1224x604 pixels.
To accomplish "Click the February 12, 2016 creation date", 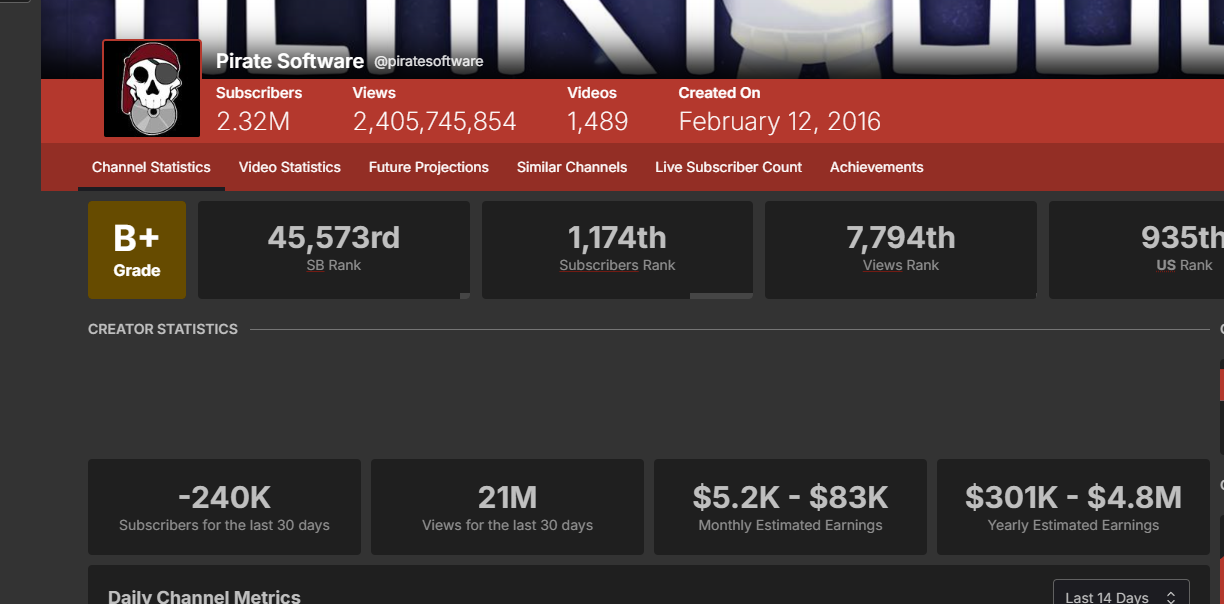I will (780, 122).
